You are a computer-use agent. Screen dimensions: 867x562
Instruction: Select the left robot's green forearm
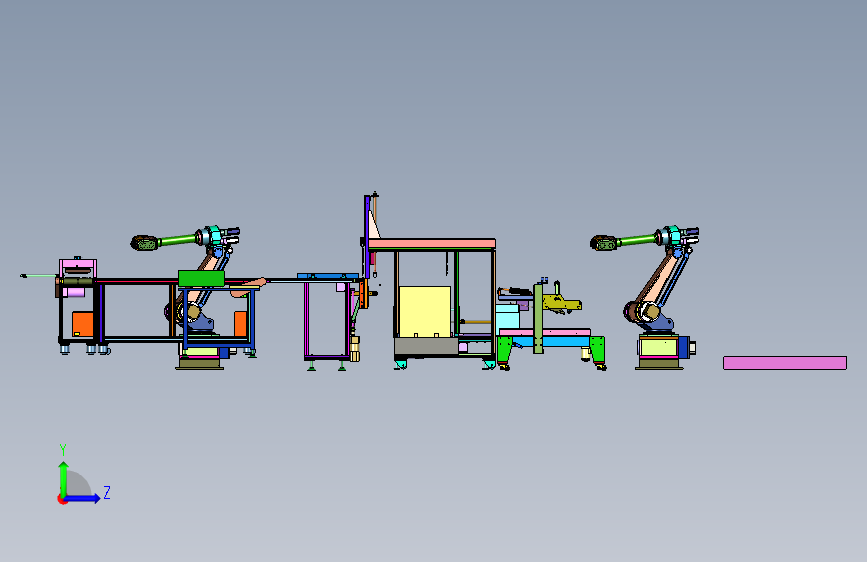(178, 241)
